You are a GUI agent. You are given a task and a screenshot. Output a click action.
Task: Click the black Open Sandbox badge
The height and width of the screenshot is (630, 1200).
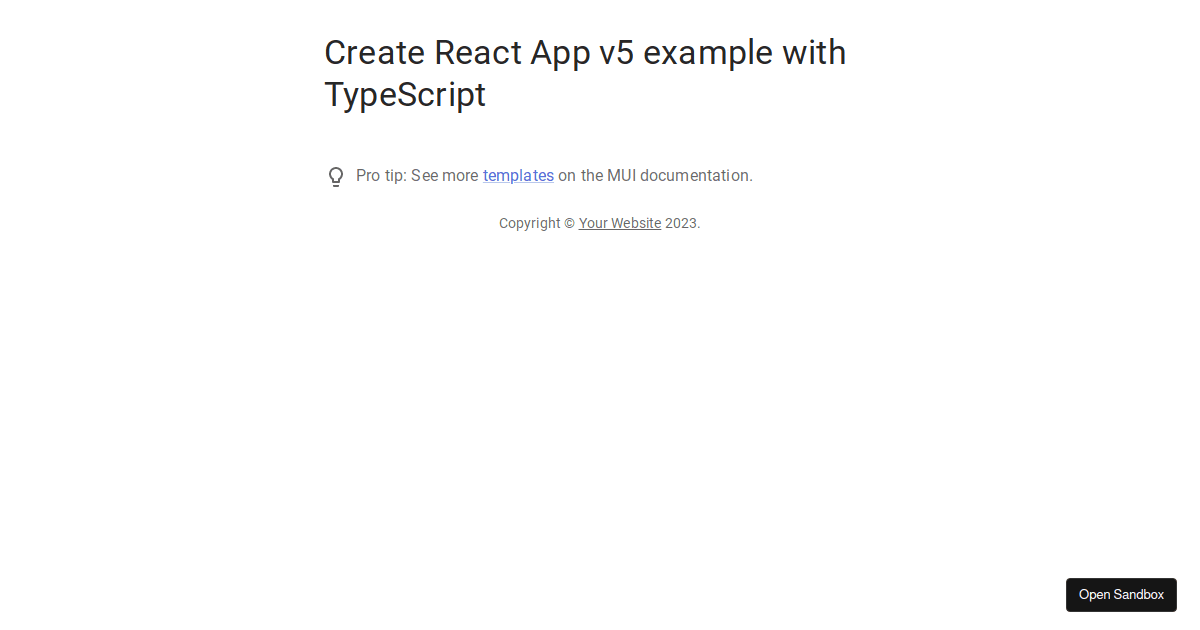point(1121,594)
